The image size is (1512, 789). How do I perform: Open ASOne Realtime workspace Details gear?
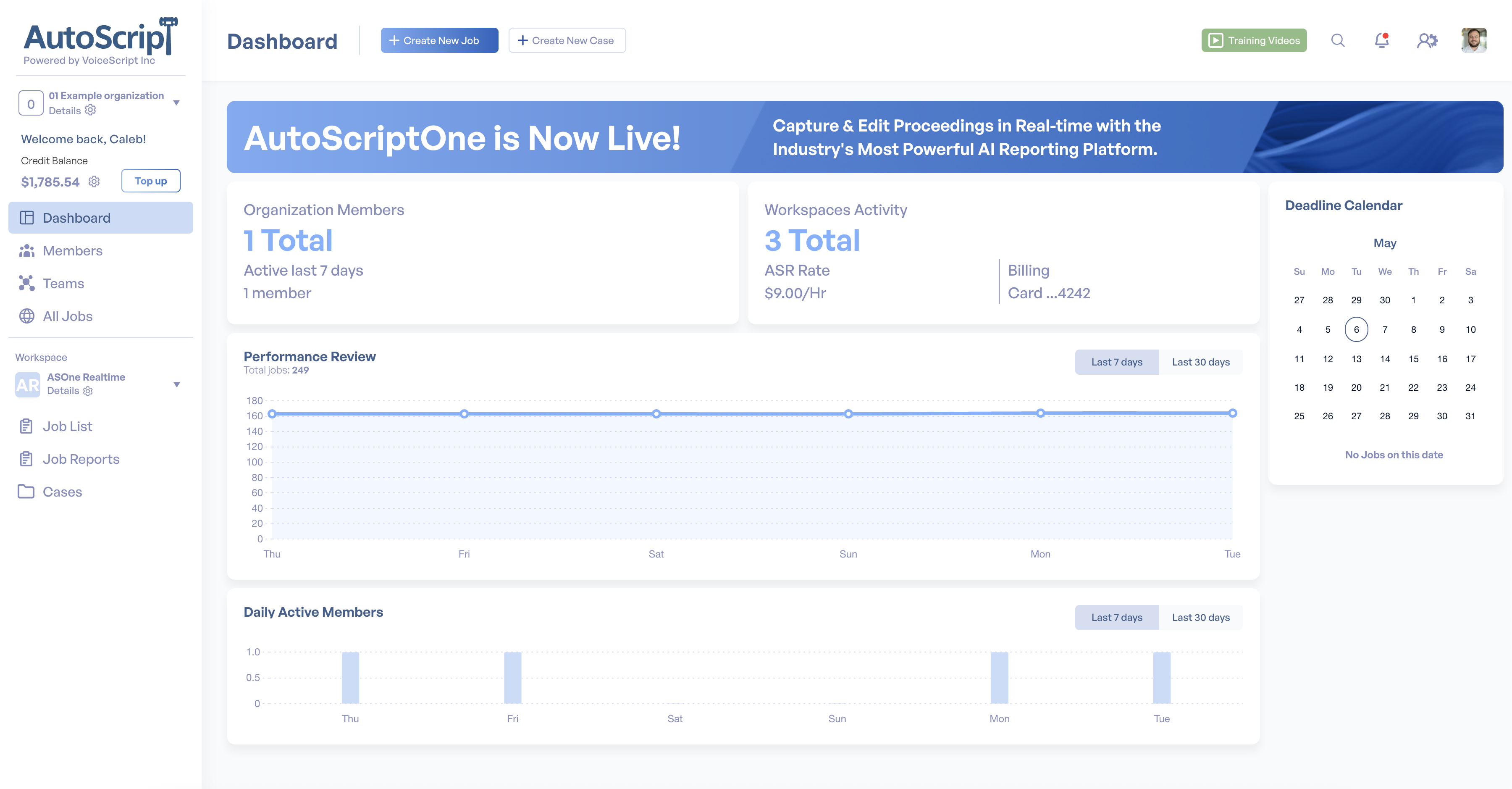tap(88, 391)
